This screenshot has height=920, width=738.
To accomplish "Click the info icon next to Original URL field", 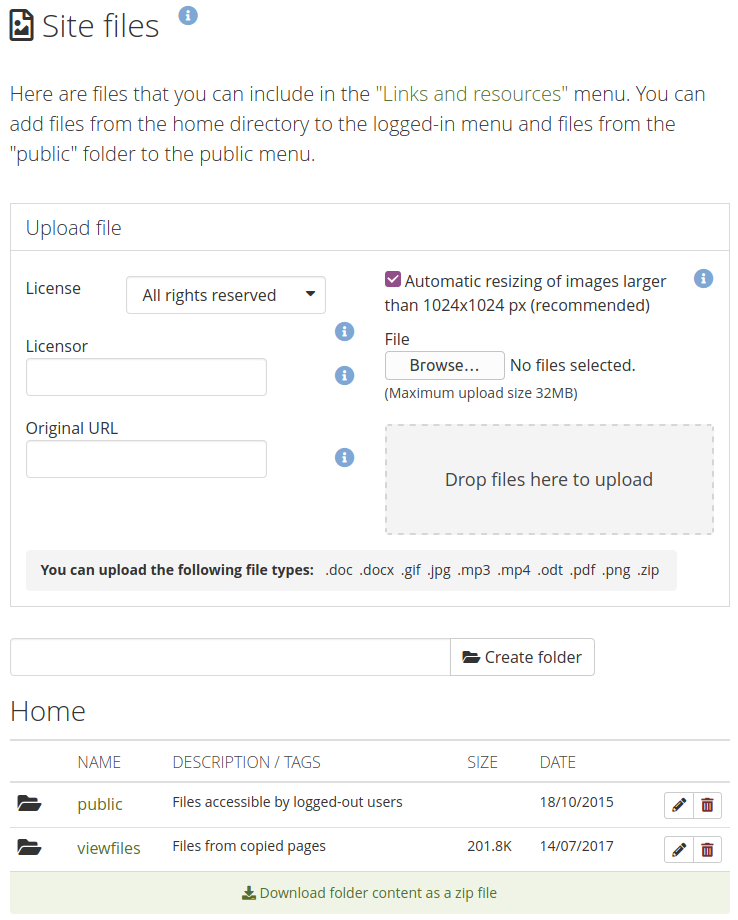I will (x=344, y=457).
